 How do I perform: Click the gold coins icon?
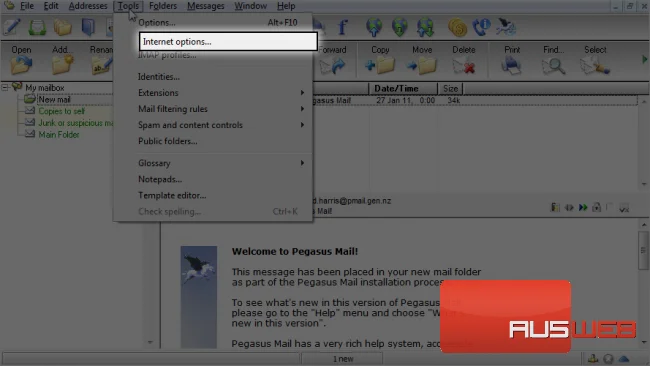click(x=457, y=28)
